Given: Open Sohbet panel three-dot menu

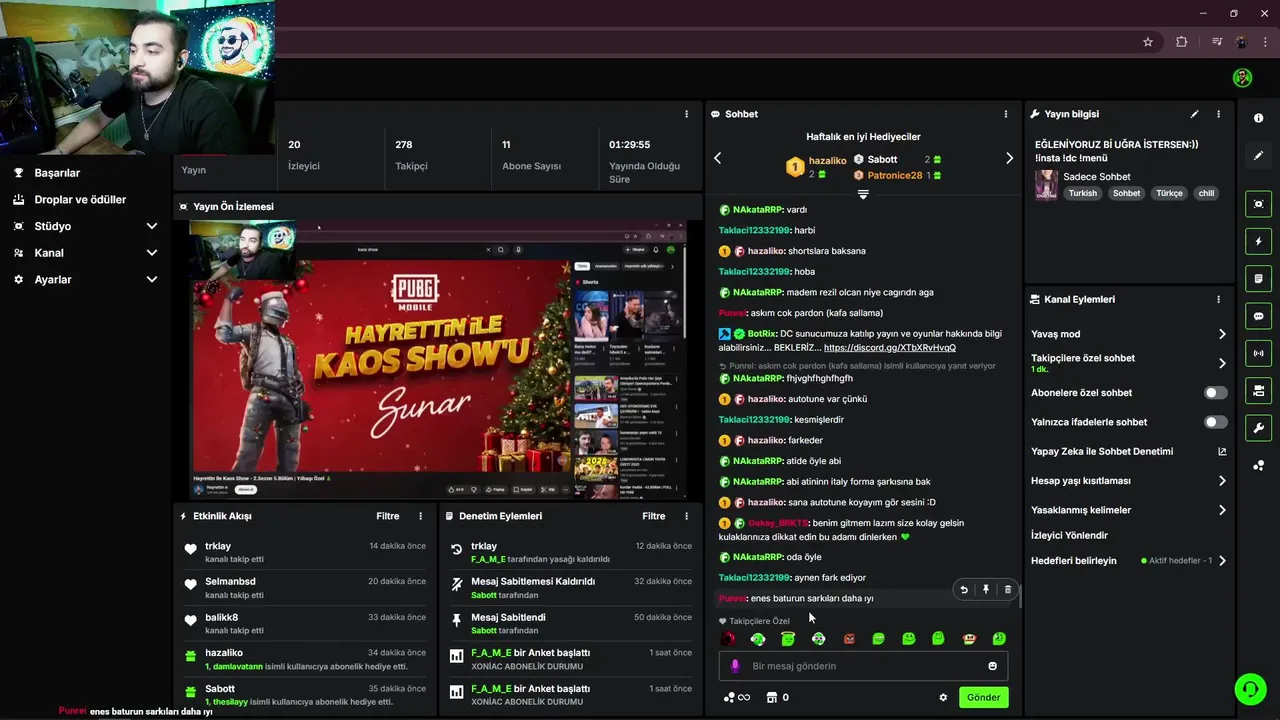Looking at the screenshot, I should click(1006, 114).
